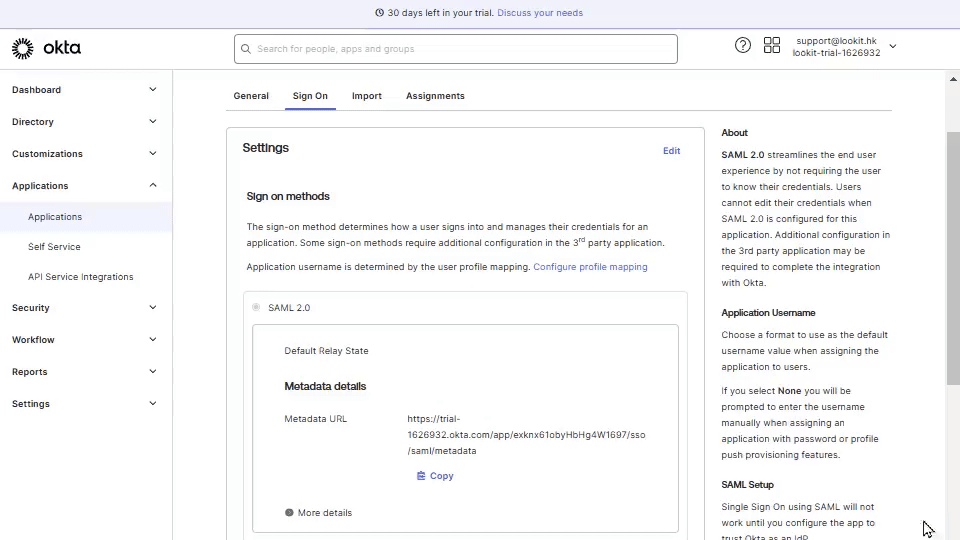
Task: Focus the people, apps and groups search field
Action: [460, 49]
